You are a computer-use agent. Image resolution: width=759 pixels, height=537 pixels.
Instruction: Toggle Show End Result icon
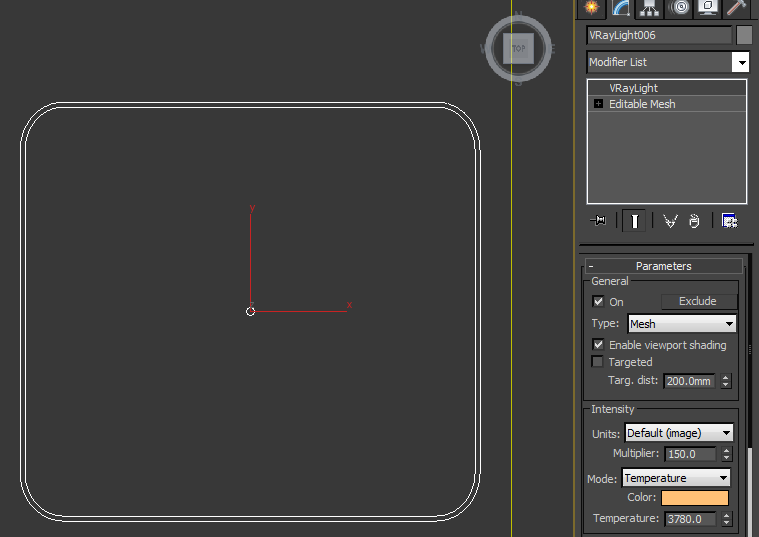coord(634,221)
